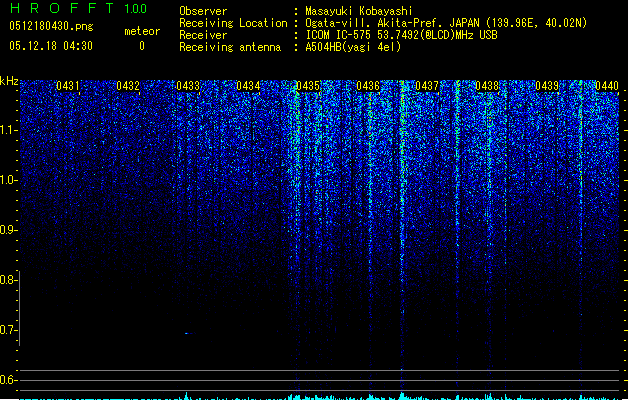The image size is (629, 400).
Task: Click the 0.7 kHz frequency tick label
Action: point(8,330)
